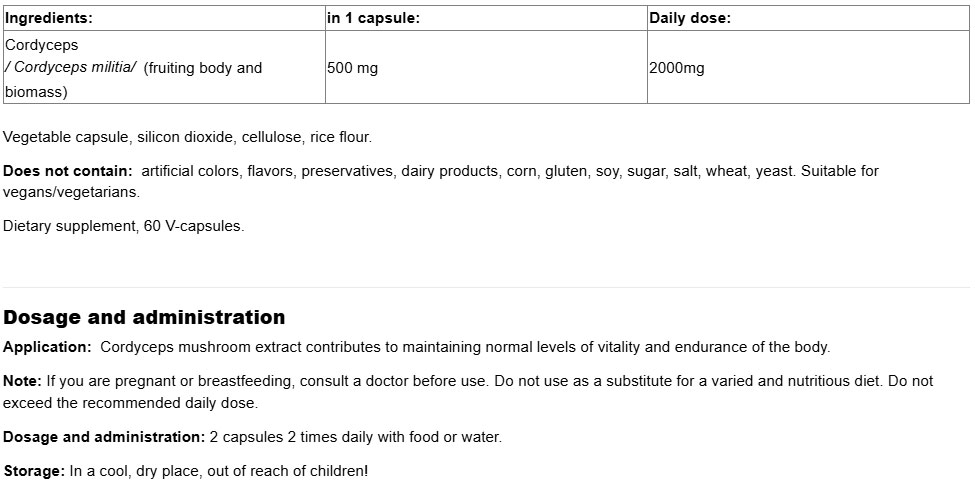Click the "Daily dose:" column header
975x481 pixels.
pyautogui.click(x=690, y=18)
